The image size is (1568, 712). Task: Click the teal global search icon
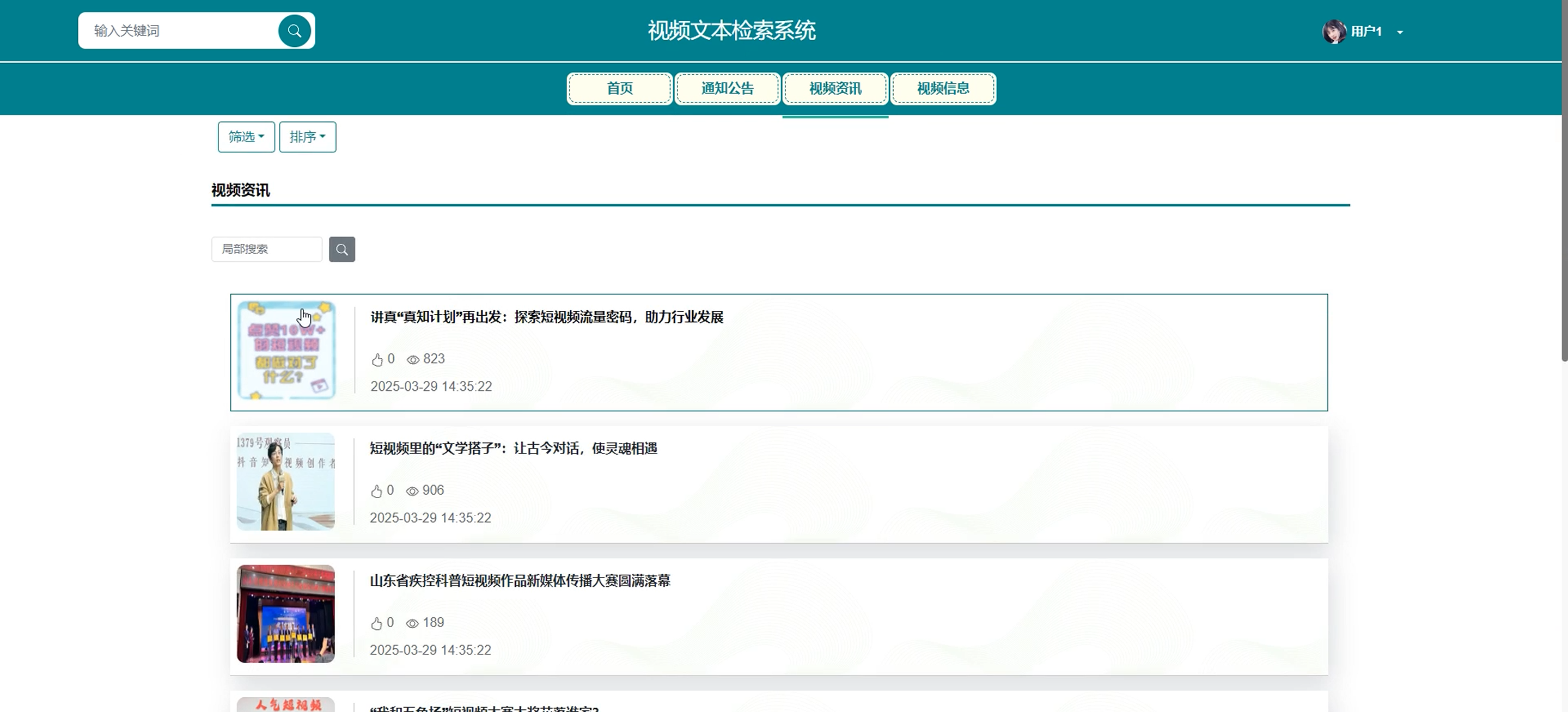295,31
